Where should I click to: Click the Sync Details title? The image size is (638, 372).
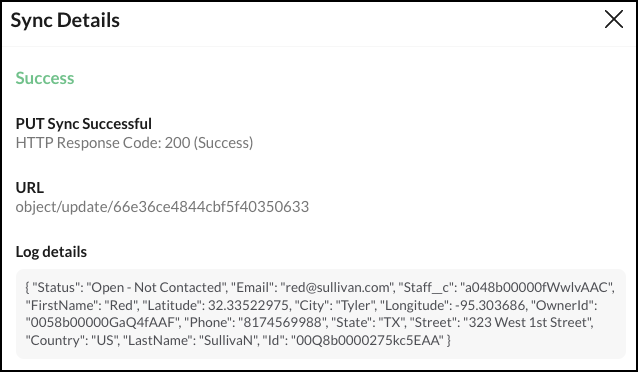pos(65,20)
